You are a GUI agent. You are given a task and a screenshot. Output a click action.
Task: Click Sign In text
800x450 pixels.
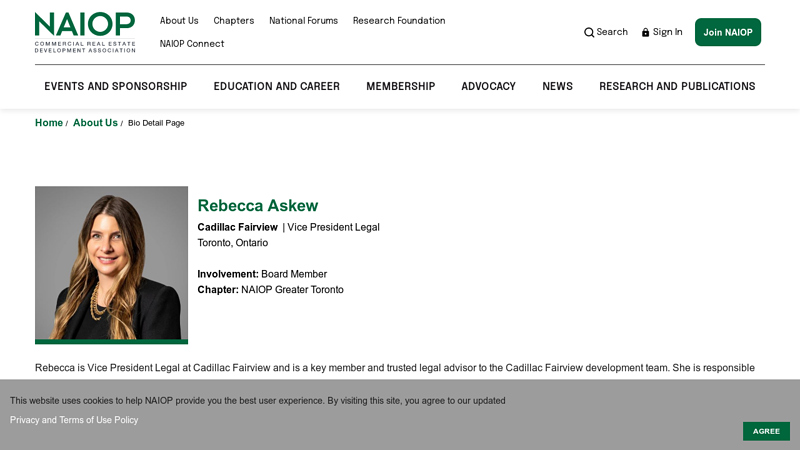pyautogui.click(x=667, y=32)
